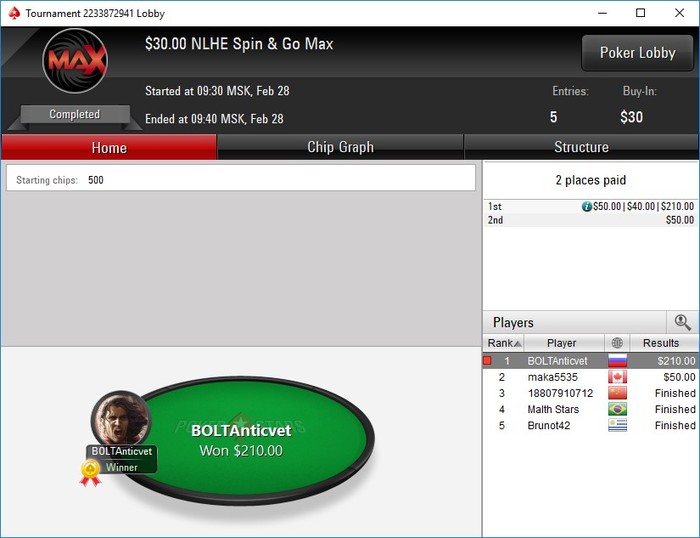Click the Russian flag next to BOLTAnticvet
The width and height of the screenshot is (700, 538).
tap(617, 361)
